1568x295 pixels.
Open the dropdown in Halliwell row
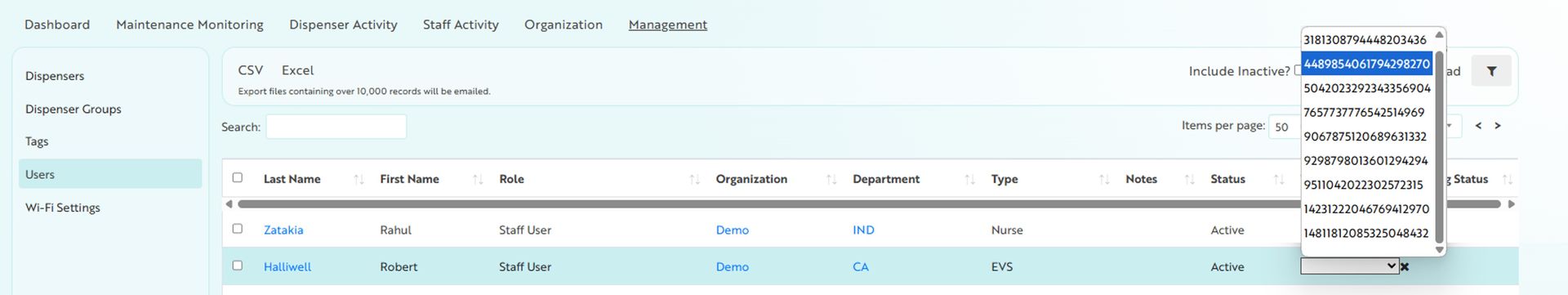point(1349,266)
